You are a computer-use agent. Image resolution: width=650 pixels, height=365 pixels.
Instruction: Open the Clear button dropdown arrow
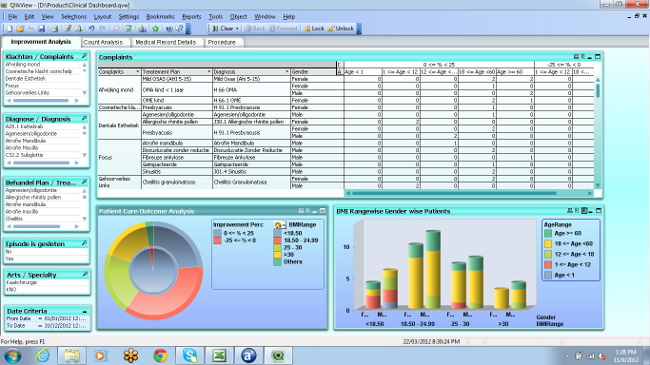point(237,29)
